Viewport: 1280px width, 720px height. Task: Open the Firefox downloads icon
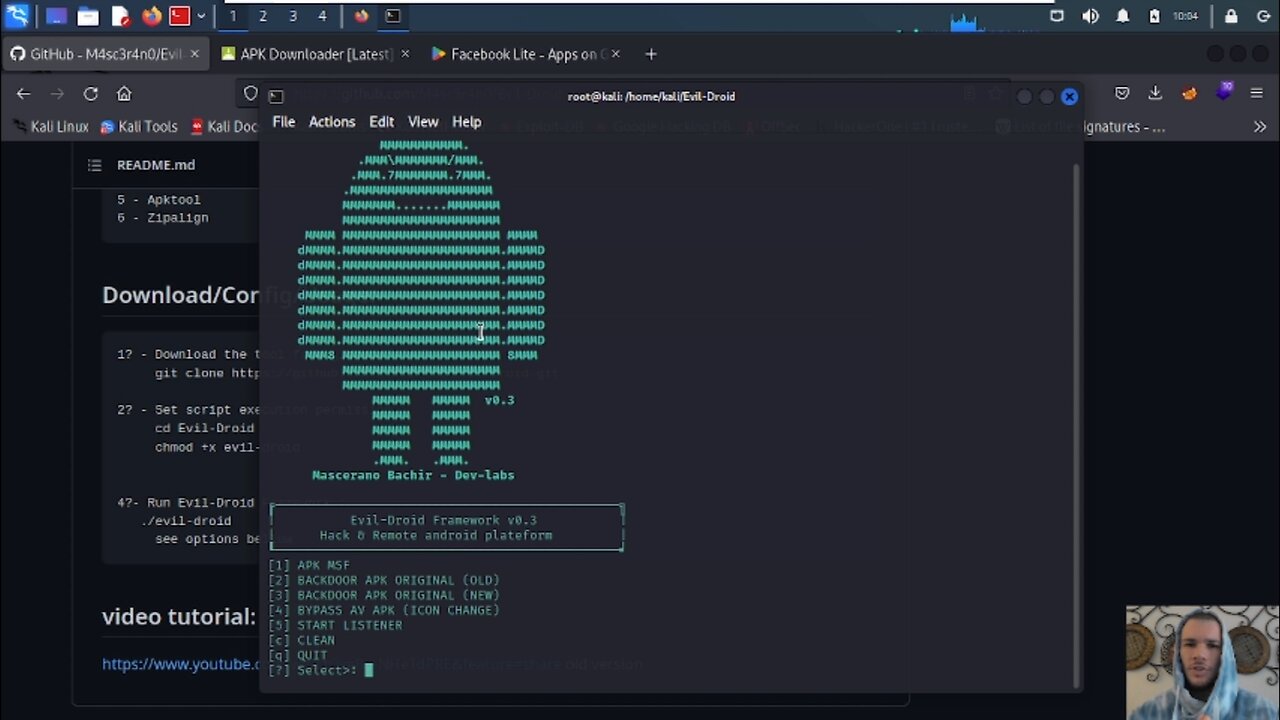click(1155, 93)
